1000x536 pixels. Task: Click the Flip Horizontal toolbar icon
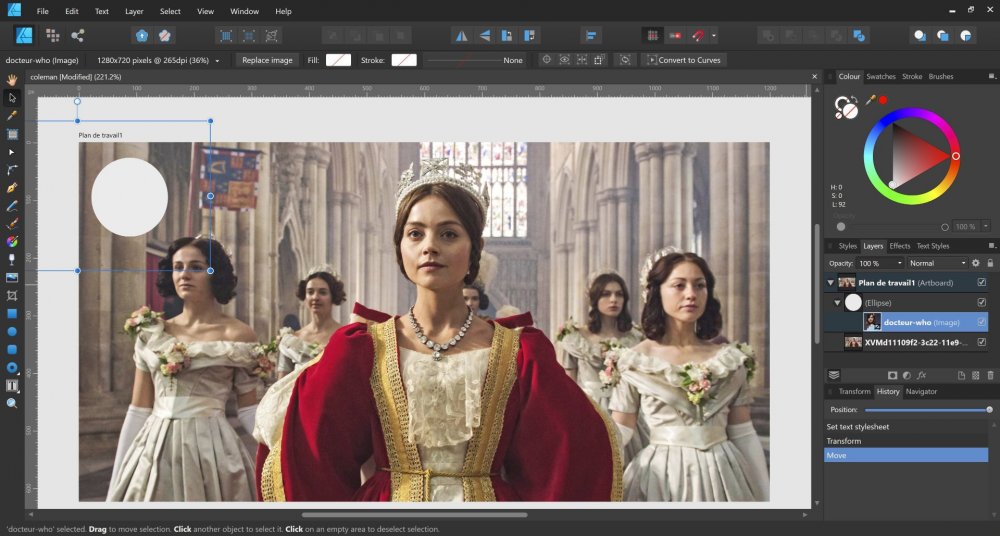point(461,35)
